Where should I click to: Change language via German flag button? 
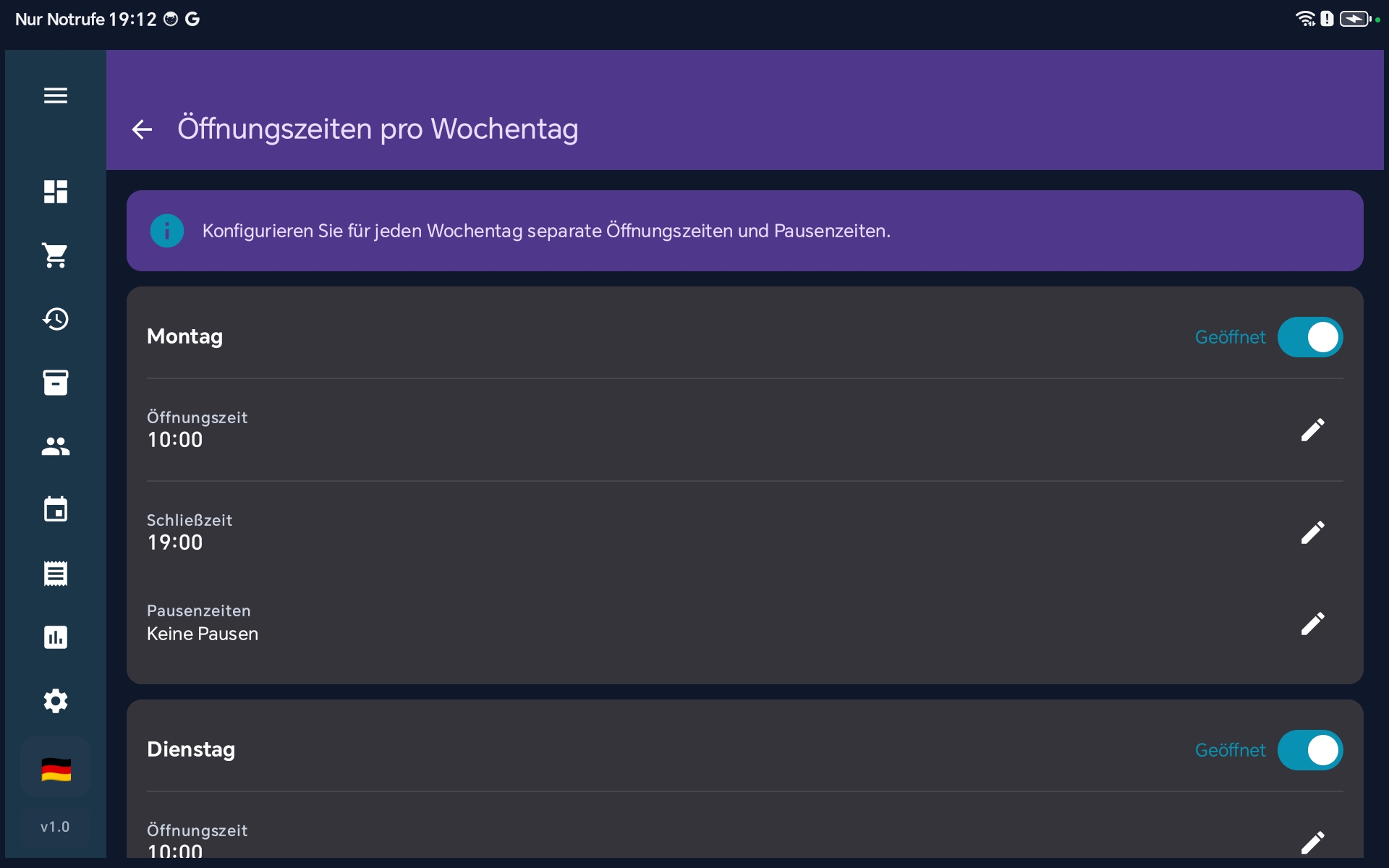coord(56,769)
